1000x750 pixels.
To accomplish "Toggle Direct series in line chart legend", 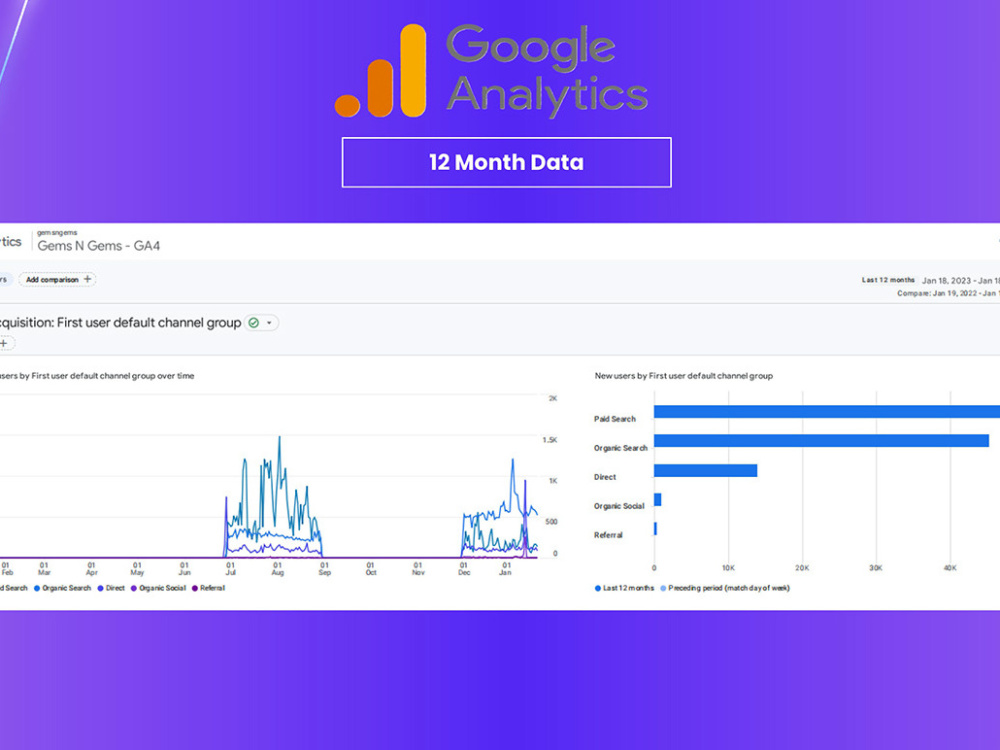I will 111,588.
